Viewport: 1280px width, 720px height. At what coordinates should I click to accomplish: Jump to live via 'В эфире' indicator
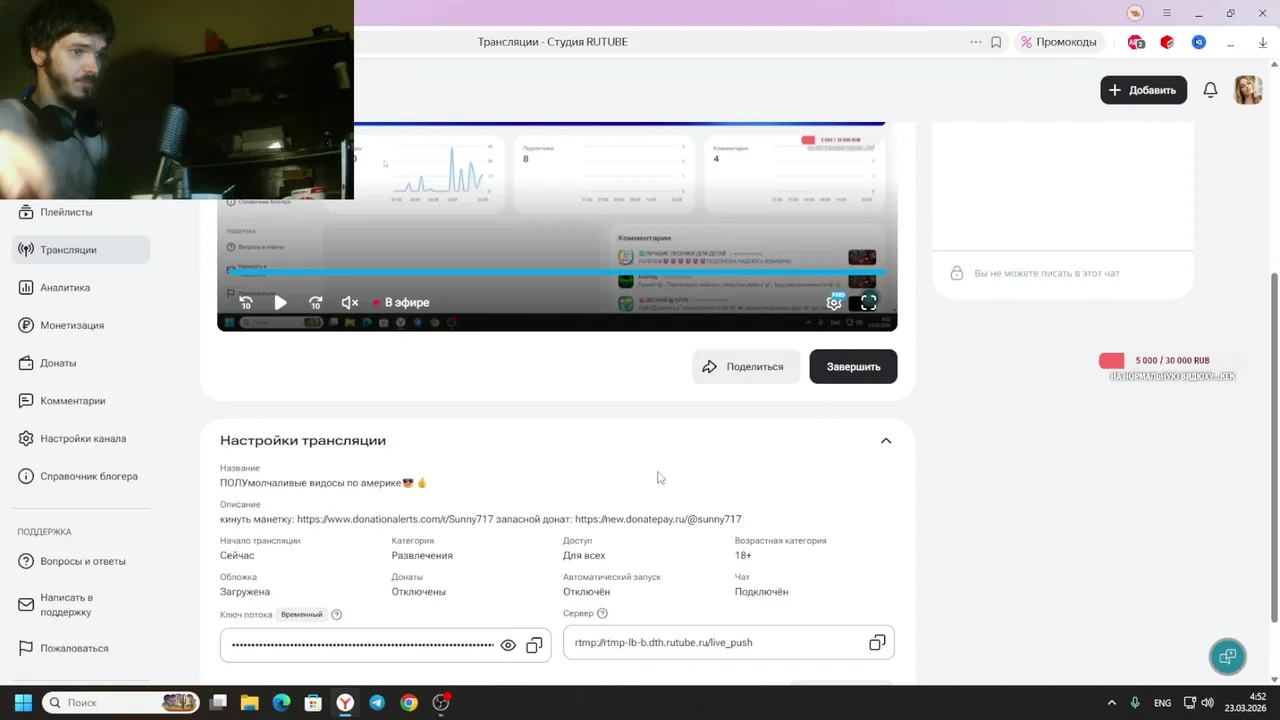(x=401, y=302)
